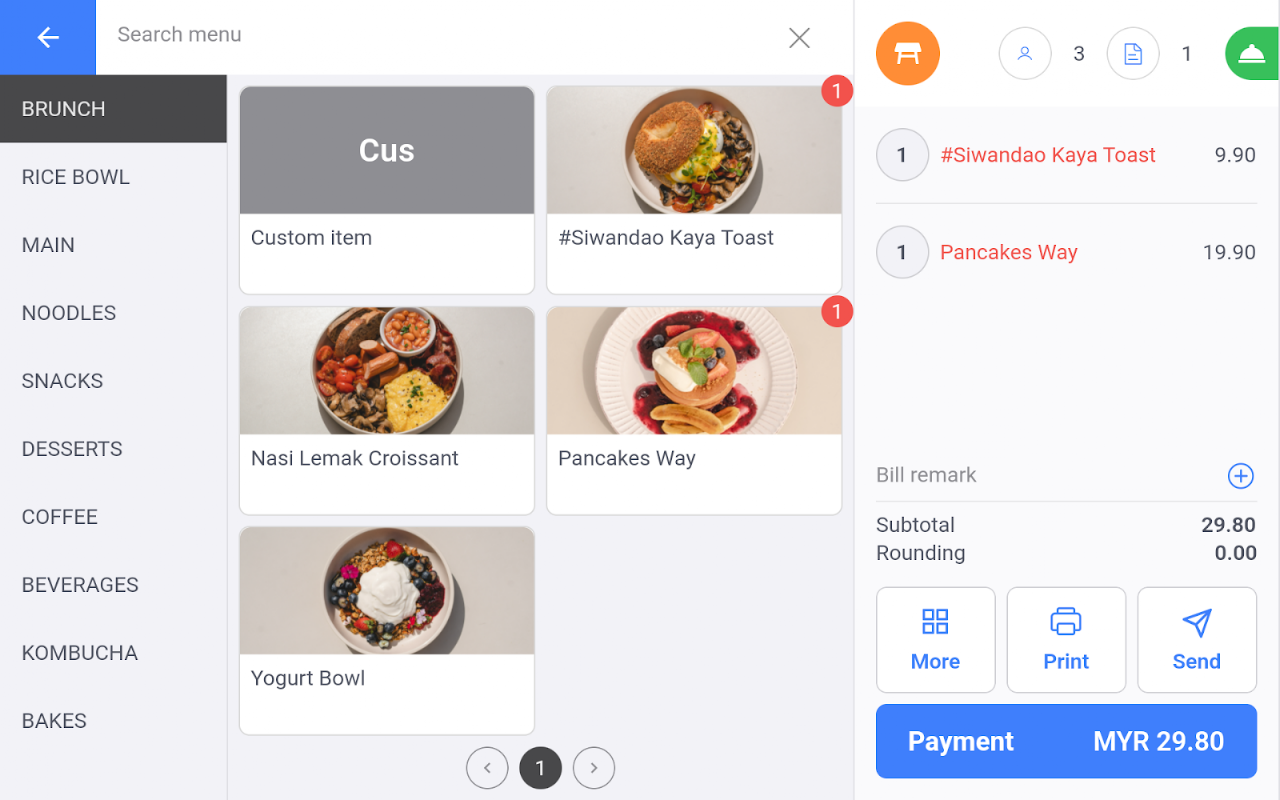
Task: Focus the Search menu field
Action: 440,35
